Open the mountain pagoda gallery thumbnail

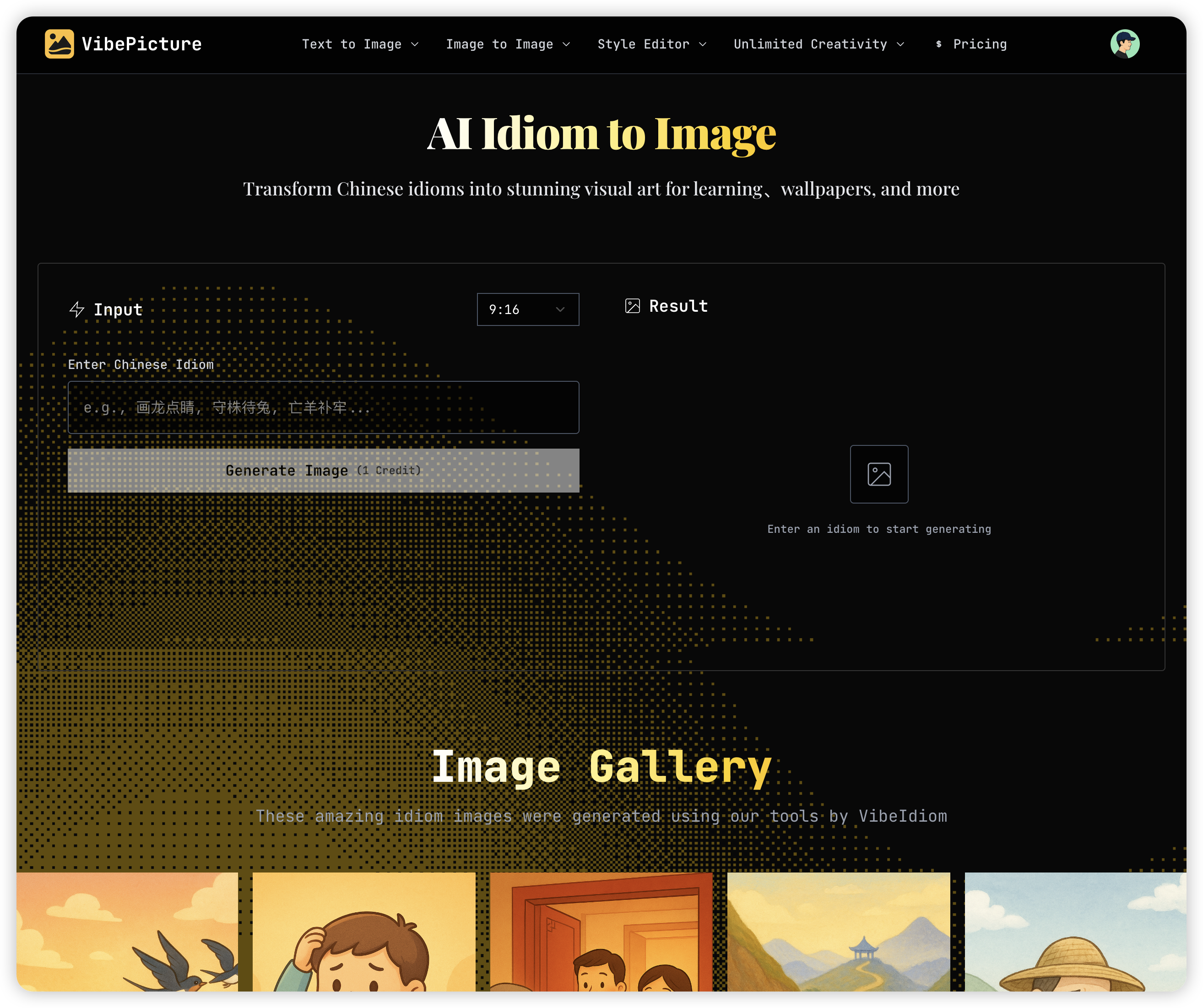point(839,932)
